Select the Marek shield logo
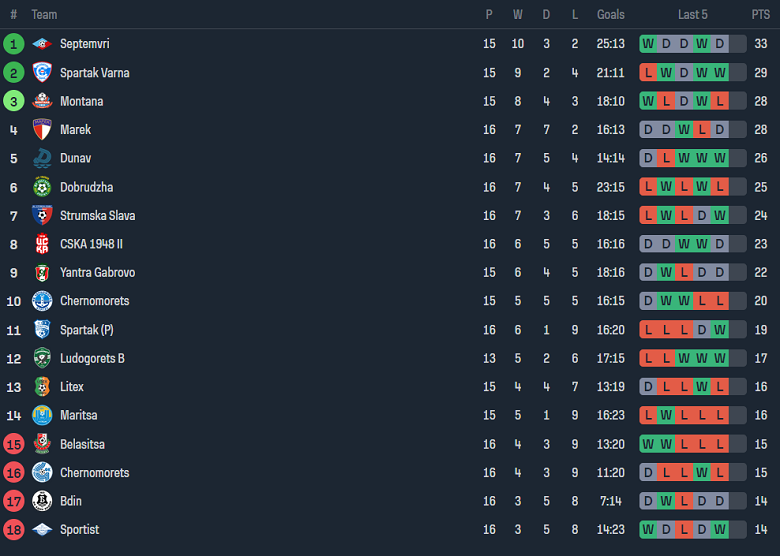Viewport: 780px width, 556px height. click(x=41, y=130)
